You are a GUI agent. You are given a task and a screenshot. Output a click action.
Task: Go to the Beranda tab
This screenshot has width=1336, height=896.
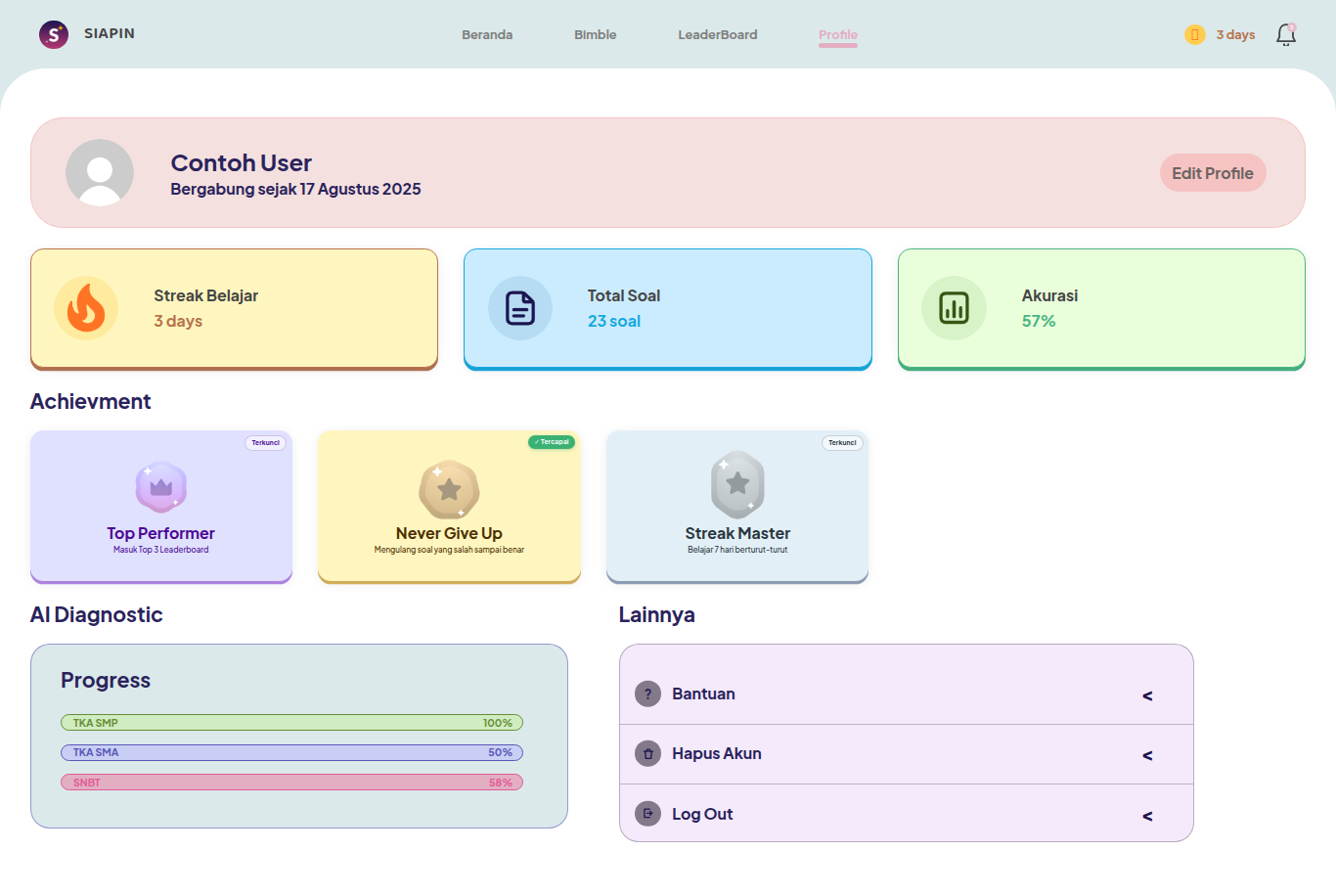click(x=487, y=34)
